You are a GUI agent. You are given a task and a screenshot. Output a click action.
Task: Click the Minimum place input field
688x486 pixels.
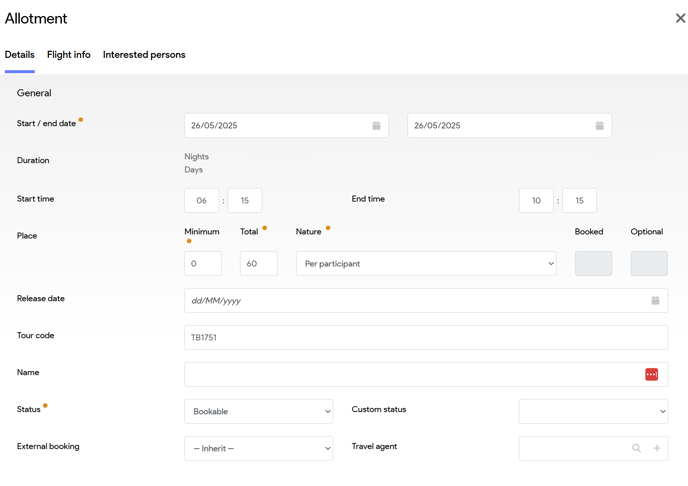[x=203, y=264]
